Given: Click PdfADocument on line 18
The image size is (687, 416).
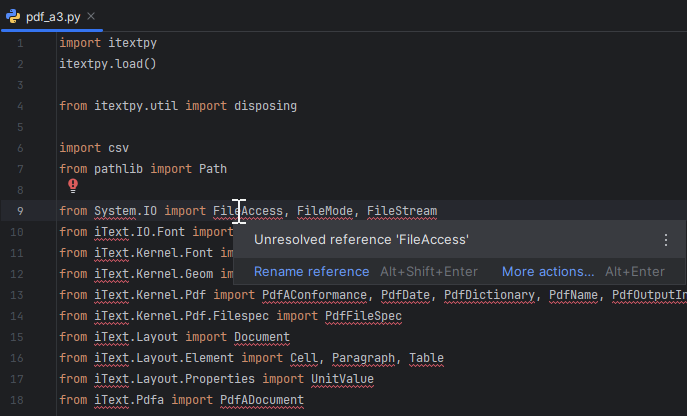Looking at the screenshot, I should click(x=261, y=400).
